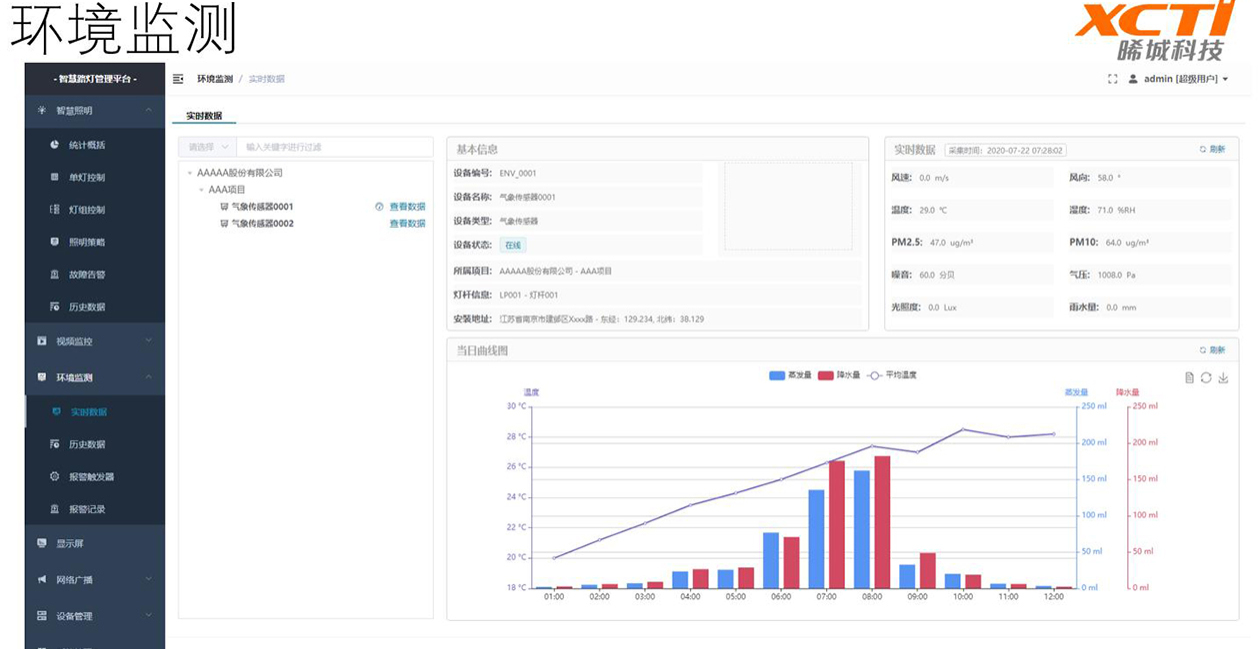Toggle 平均温度 line in chart legend

pos(891,375)
